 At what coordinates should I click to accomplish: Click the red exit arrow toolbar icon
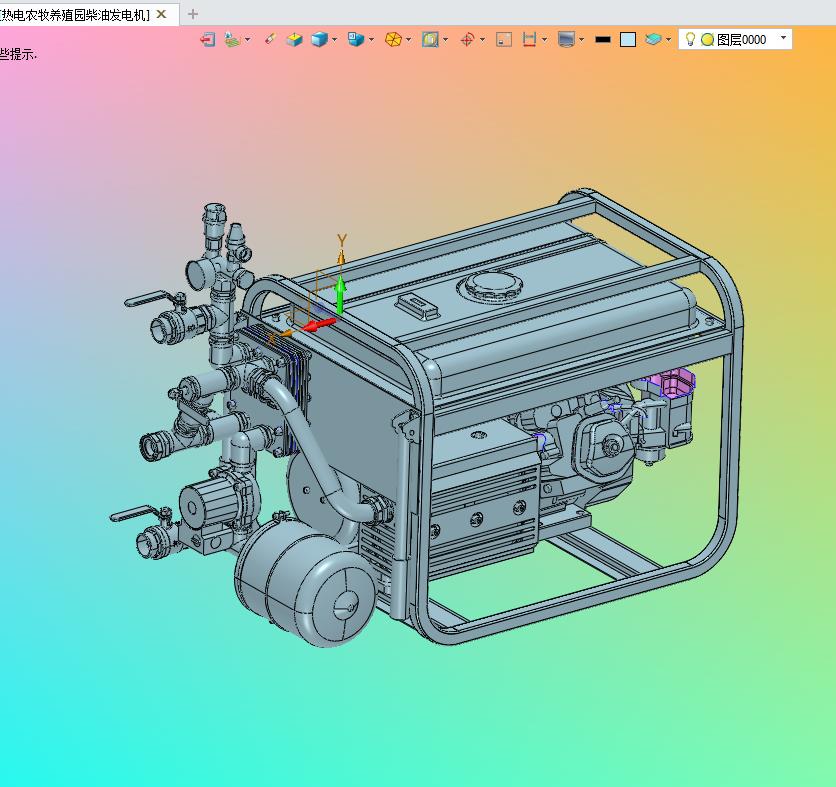coord(207,39)
